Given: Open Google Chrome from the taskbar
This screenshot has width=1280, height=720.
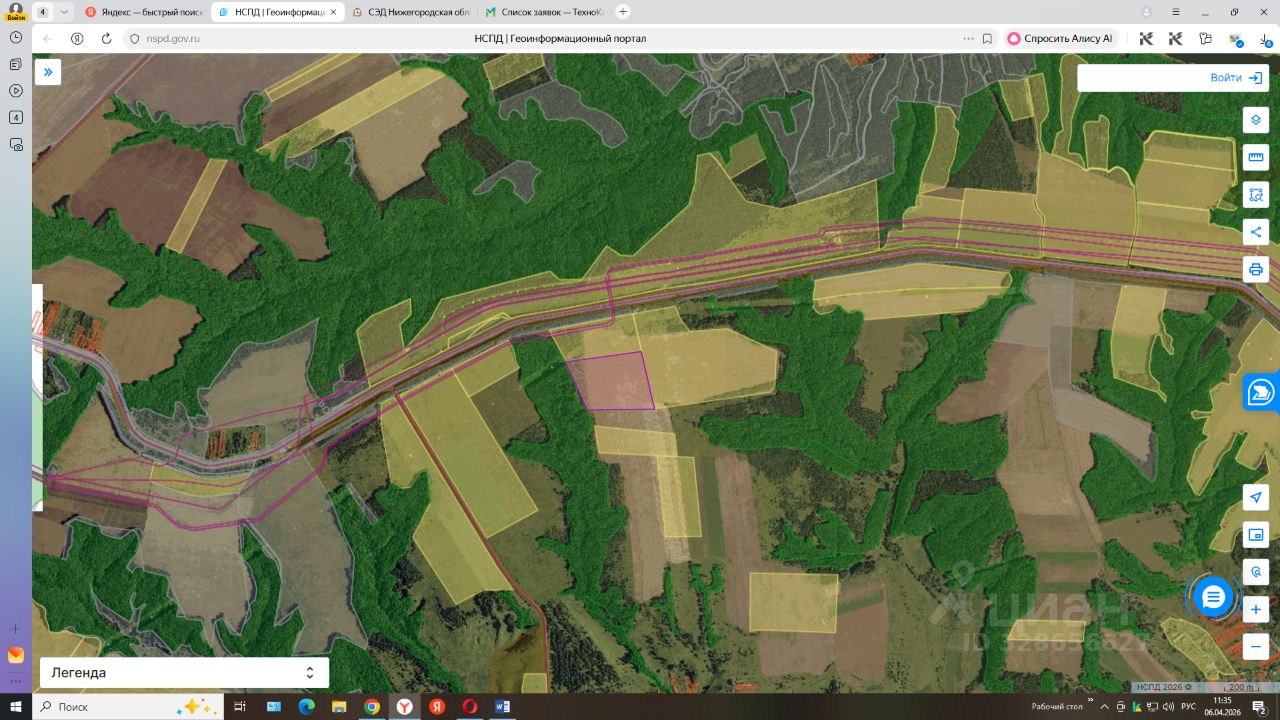Looking at the screenshot, I should click(x=372, y=707).
